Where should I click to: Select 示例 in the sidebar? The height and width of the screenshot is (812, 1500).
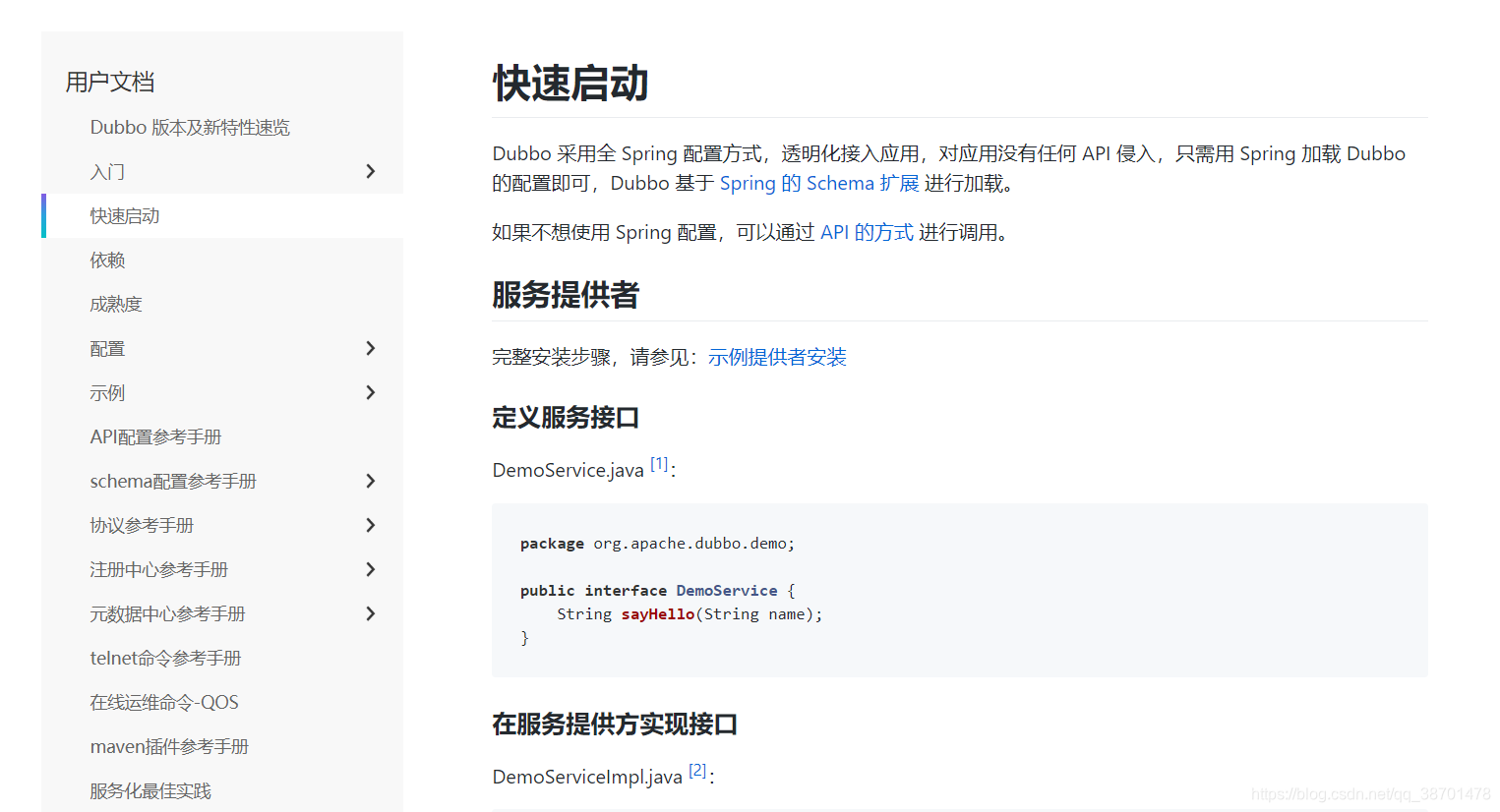[107, 393]
